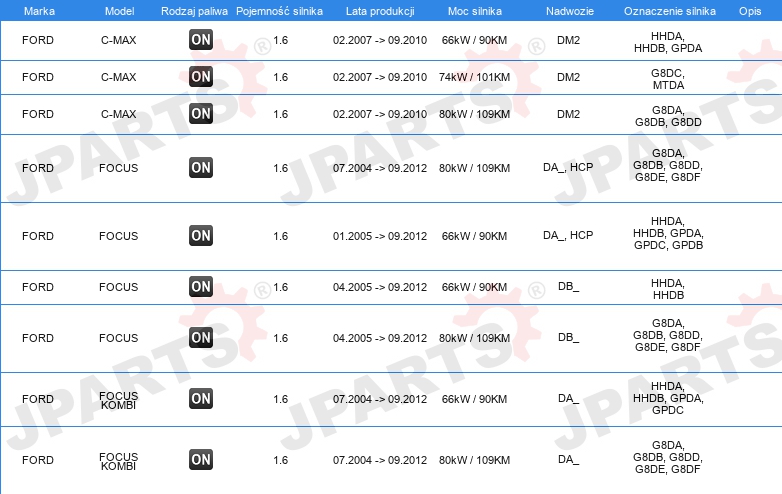
Task: Click the 01.2005 -> 09.2012 production years cell
Action: pos(380,236)
